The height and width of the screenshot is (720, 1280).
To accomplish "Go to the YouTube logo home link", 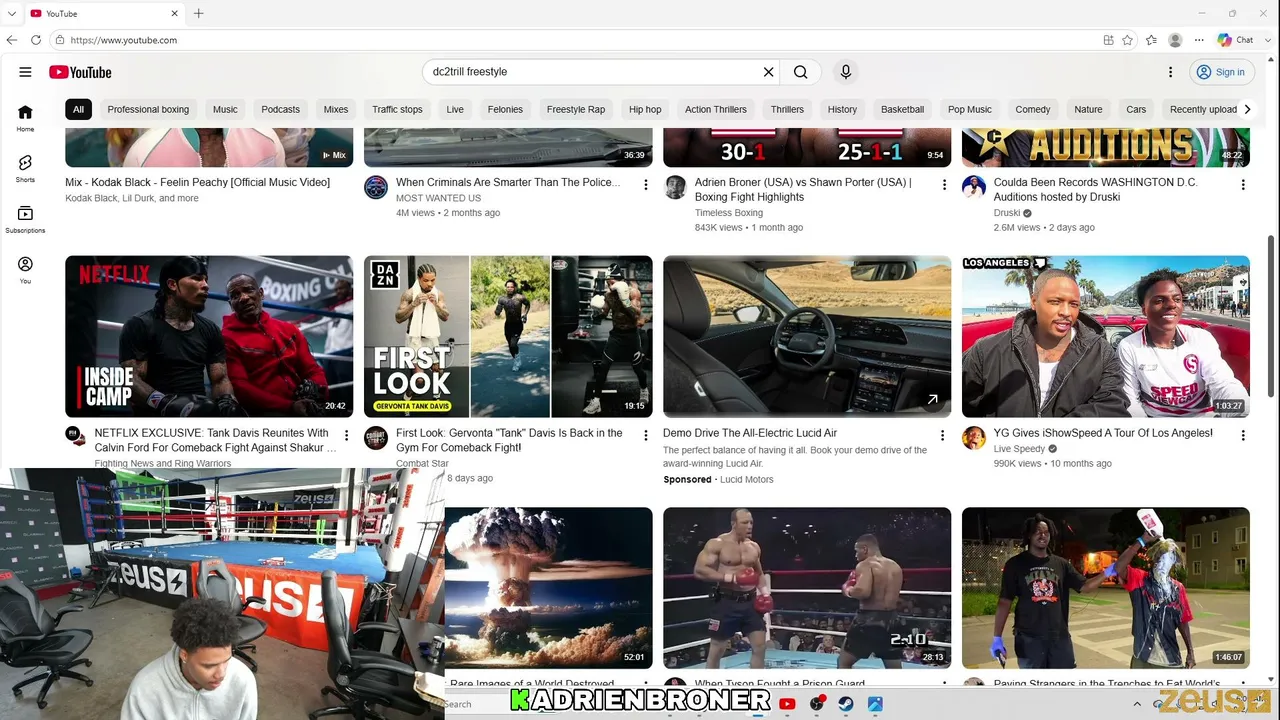I will point(80,72).
